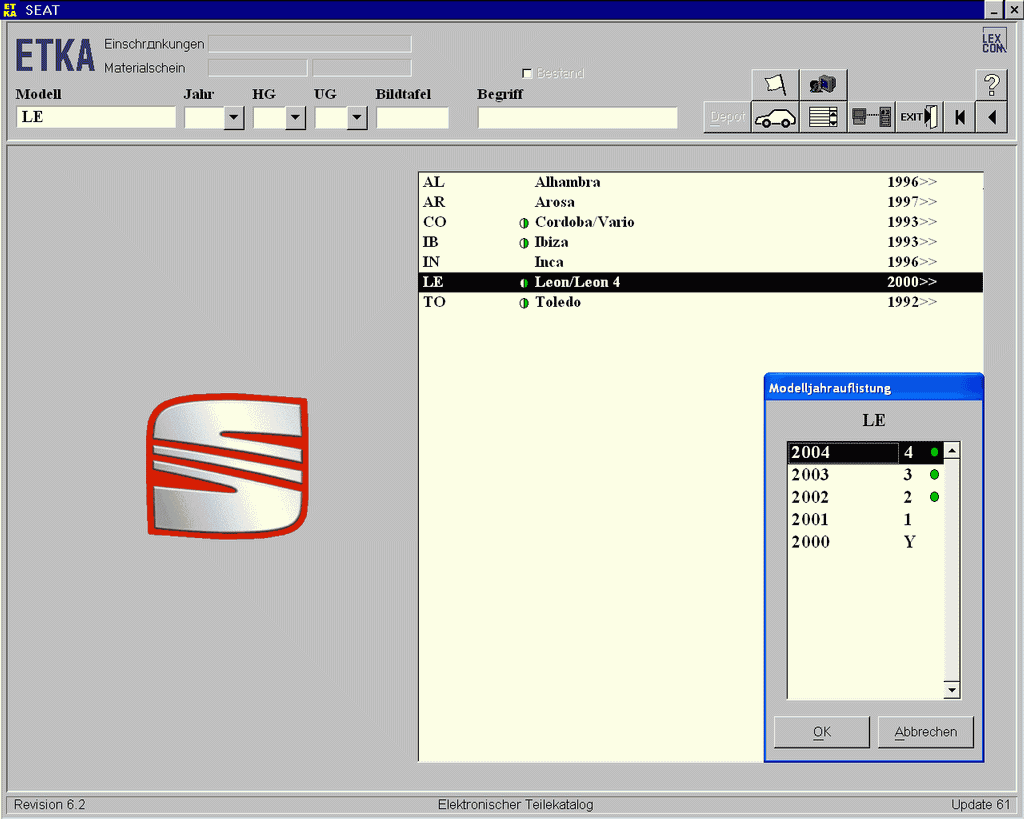Jump back to start with bar-arrow button
The width and height of the screenshot is (1024, 819).
959,118
